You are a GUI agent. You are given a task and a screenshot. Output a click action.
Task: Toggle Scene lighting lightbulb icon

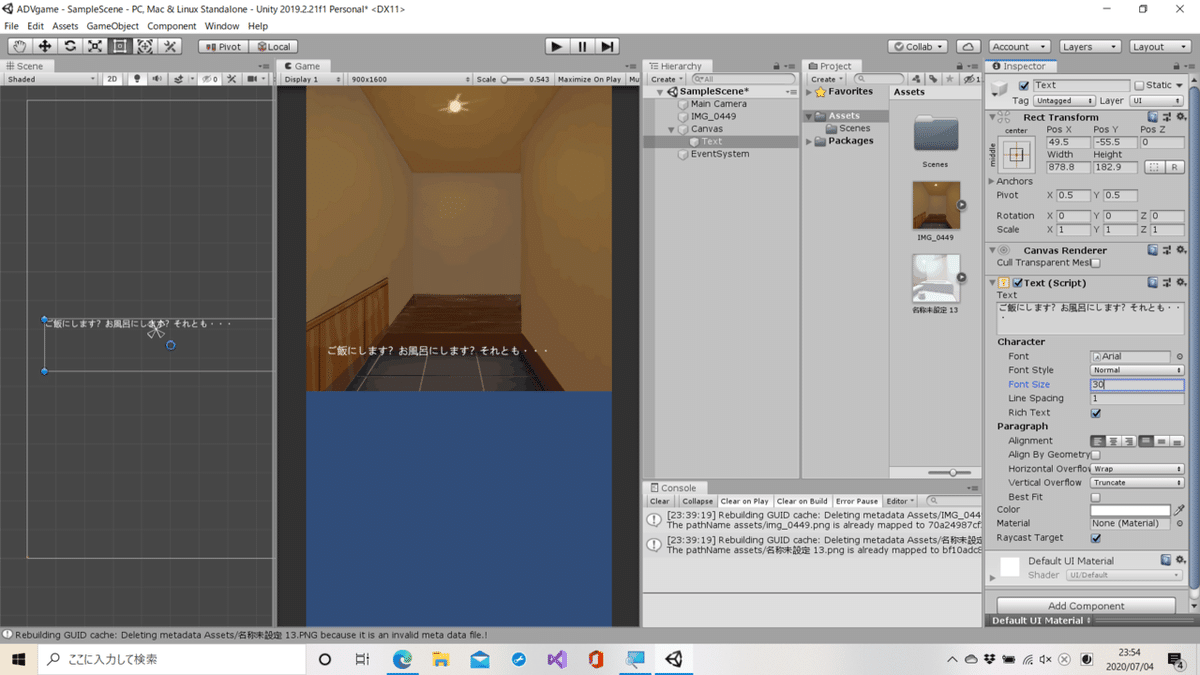click(x=137, y=79)
